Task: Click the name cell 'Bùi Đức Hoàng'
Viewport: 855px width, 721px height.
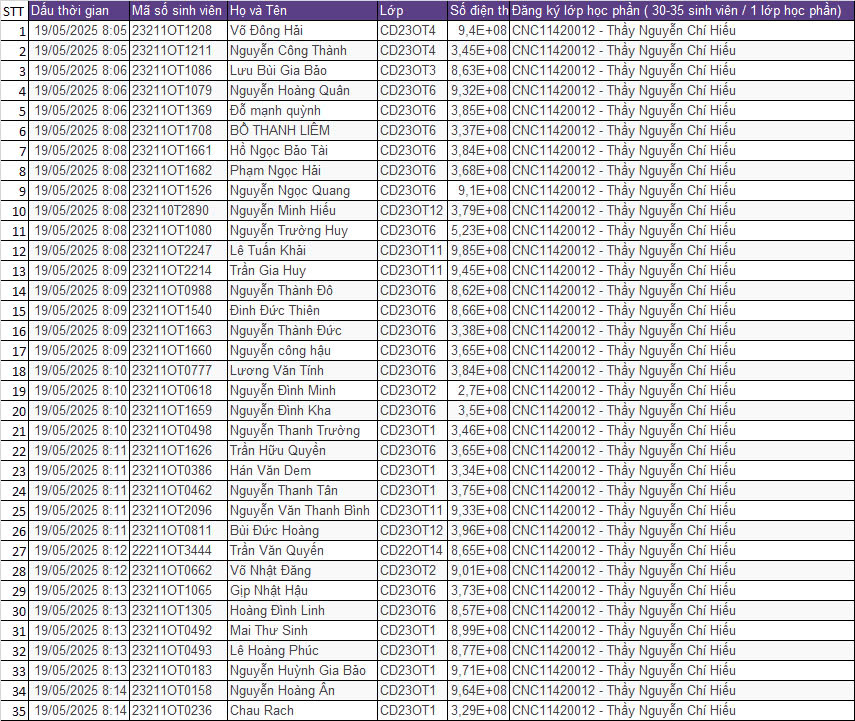Action: [302, 531]
